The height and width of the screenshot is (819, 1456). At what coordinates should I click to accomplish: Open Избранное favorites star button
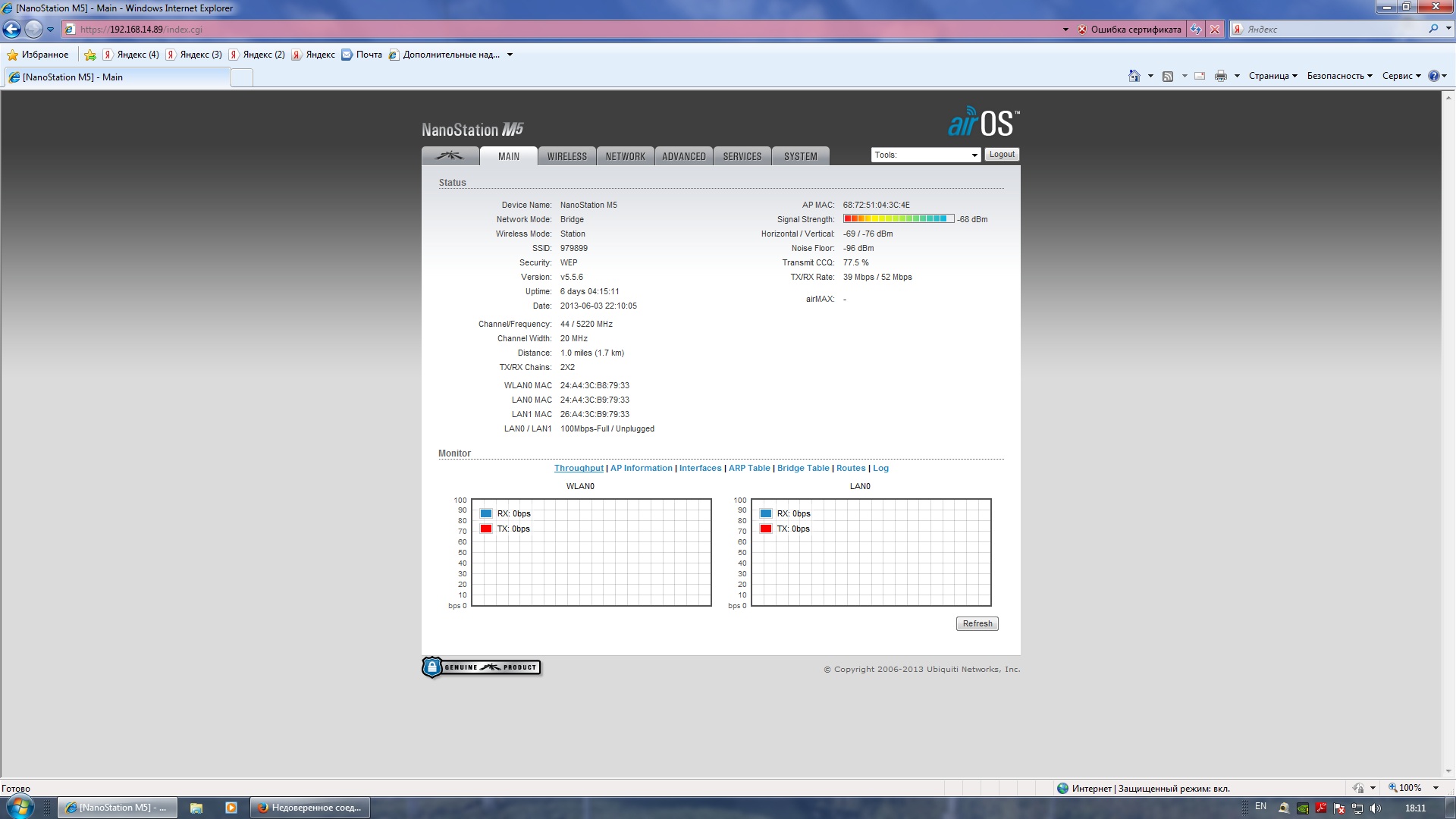click(38, 55)
